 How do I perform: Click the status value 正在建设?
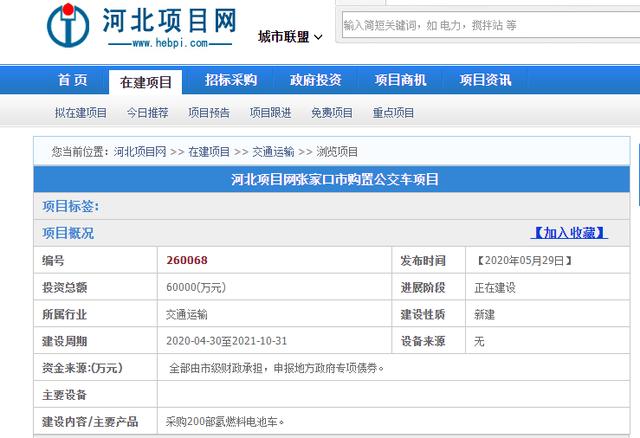495,288
